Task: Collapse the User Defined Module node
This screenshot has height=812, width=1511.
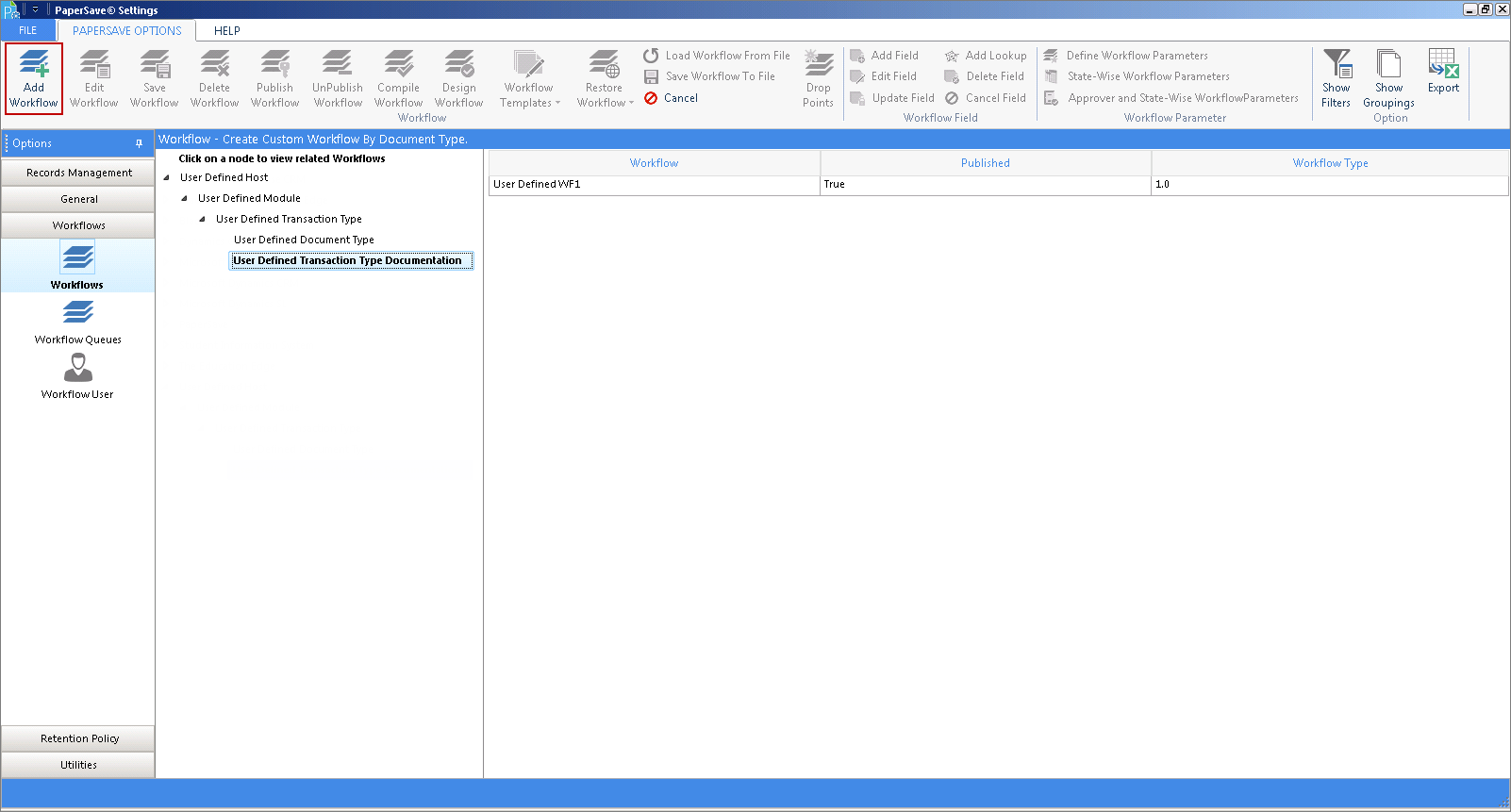Action: 185,198
